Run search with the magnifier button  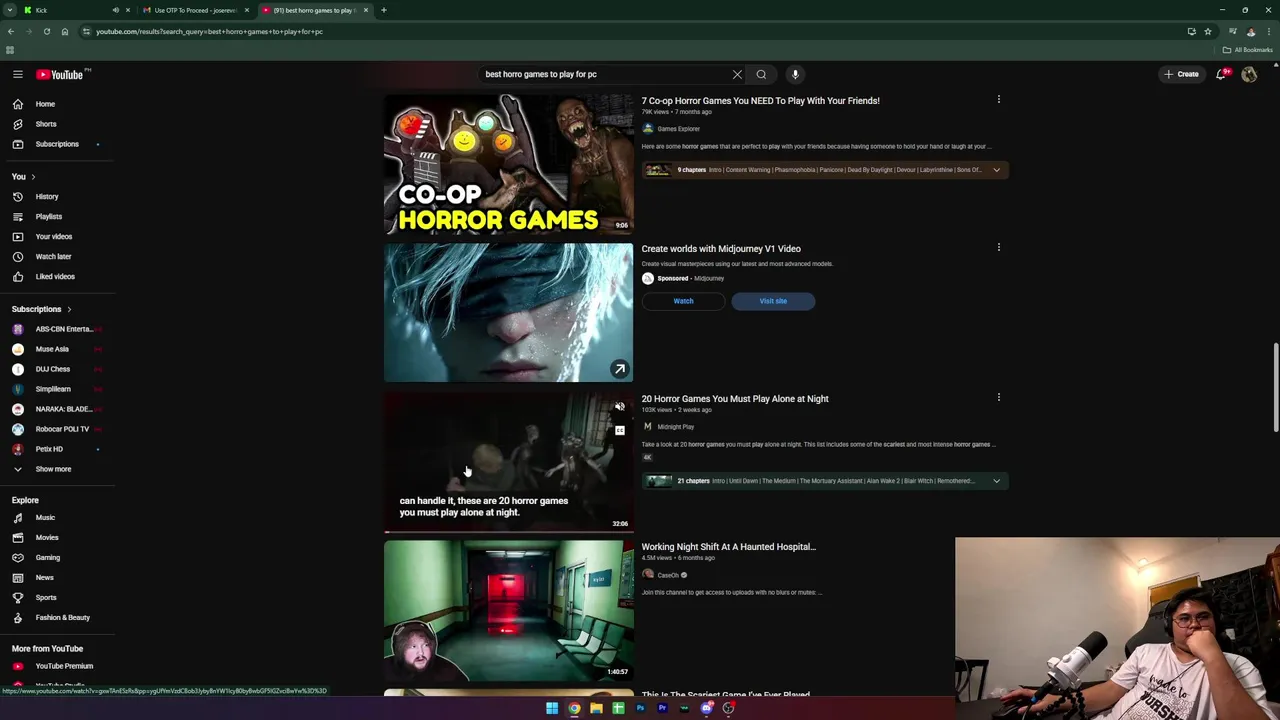pyautogui.click(x=761, y=74)
